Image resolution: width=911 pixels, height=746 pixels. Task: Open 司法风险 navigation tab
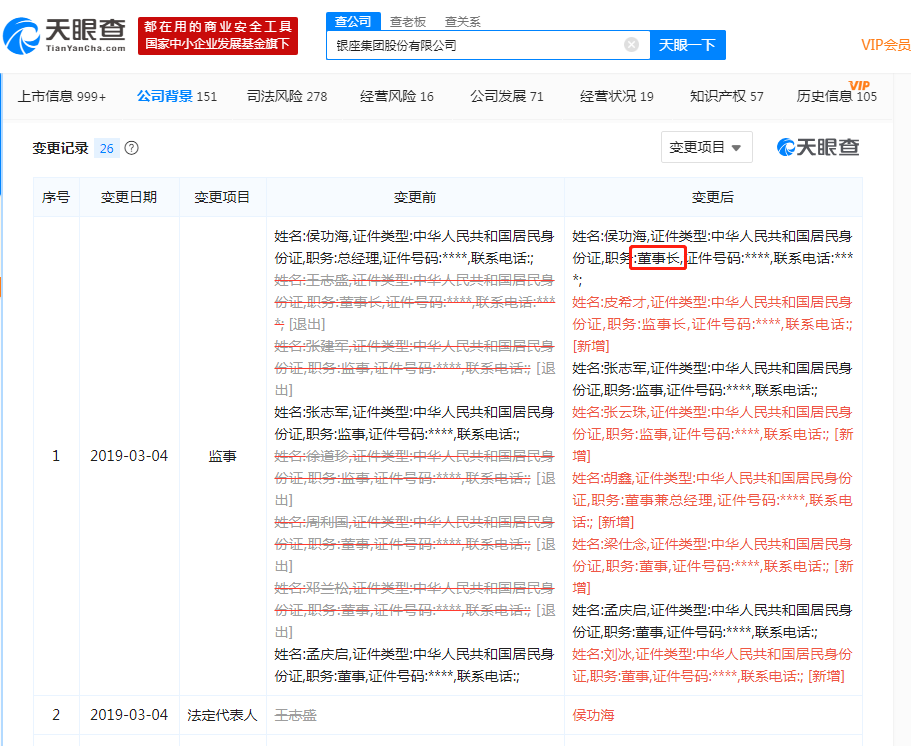[x=286, y=96]
